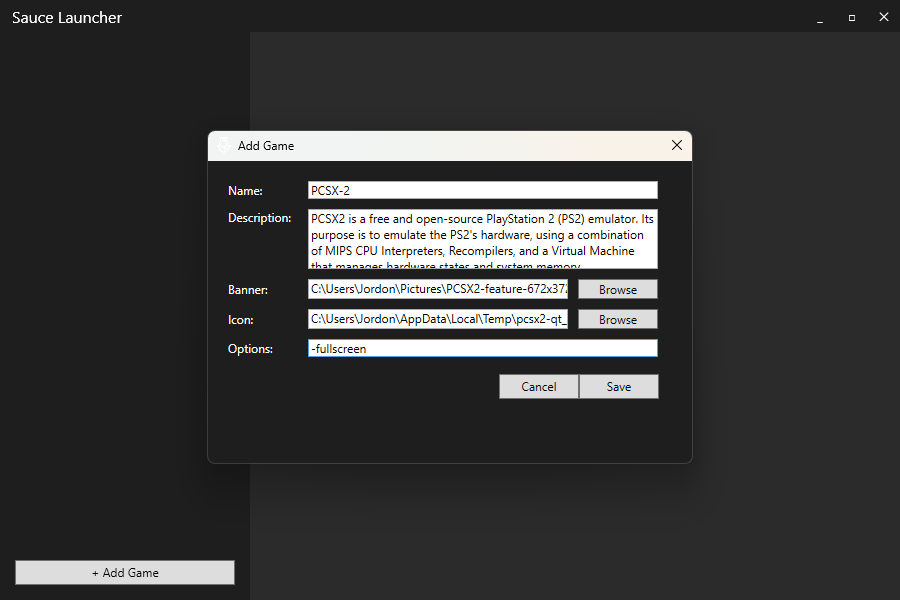Screen dimensions: 900x600
Task: Maximize the Sauce Launcher window
Action: 852,18
